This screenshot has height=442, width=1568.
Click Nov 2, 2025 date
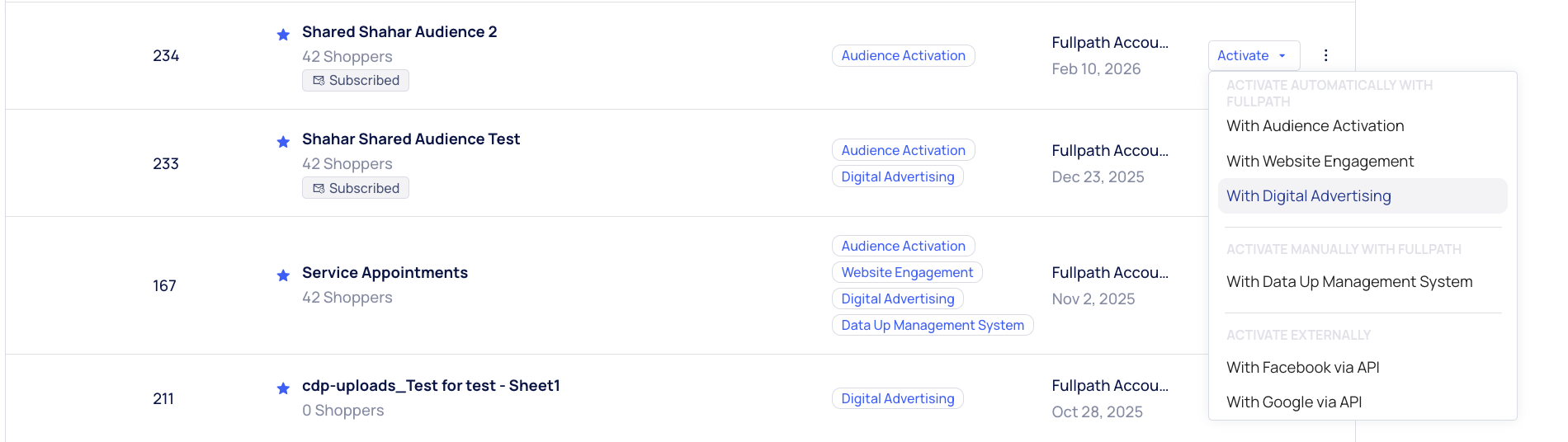click(x=1093, y=299)
